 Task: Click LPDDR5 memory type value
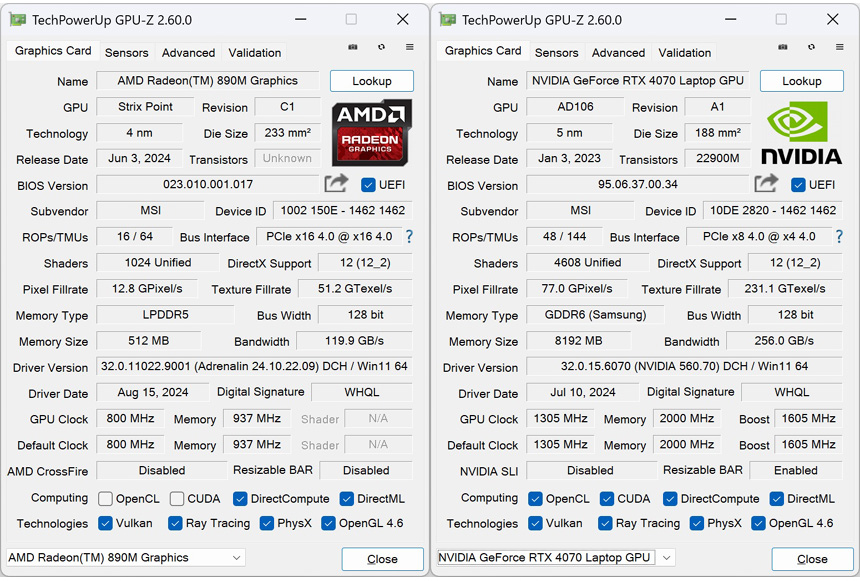click(165, 315)
